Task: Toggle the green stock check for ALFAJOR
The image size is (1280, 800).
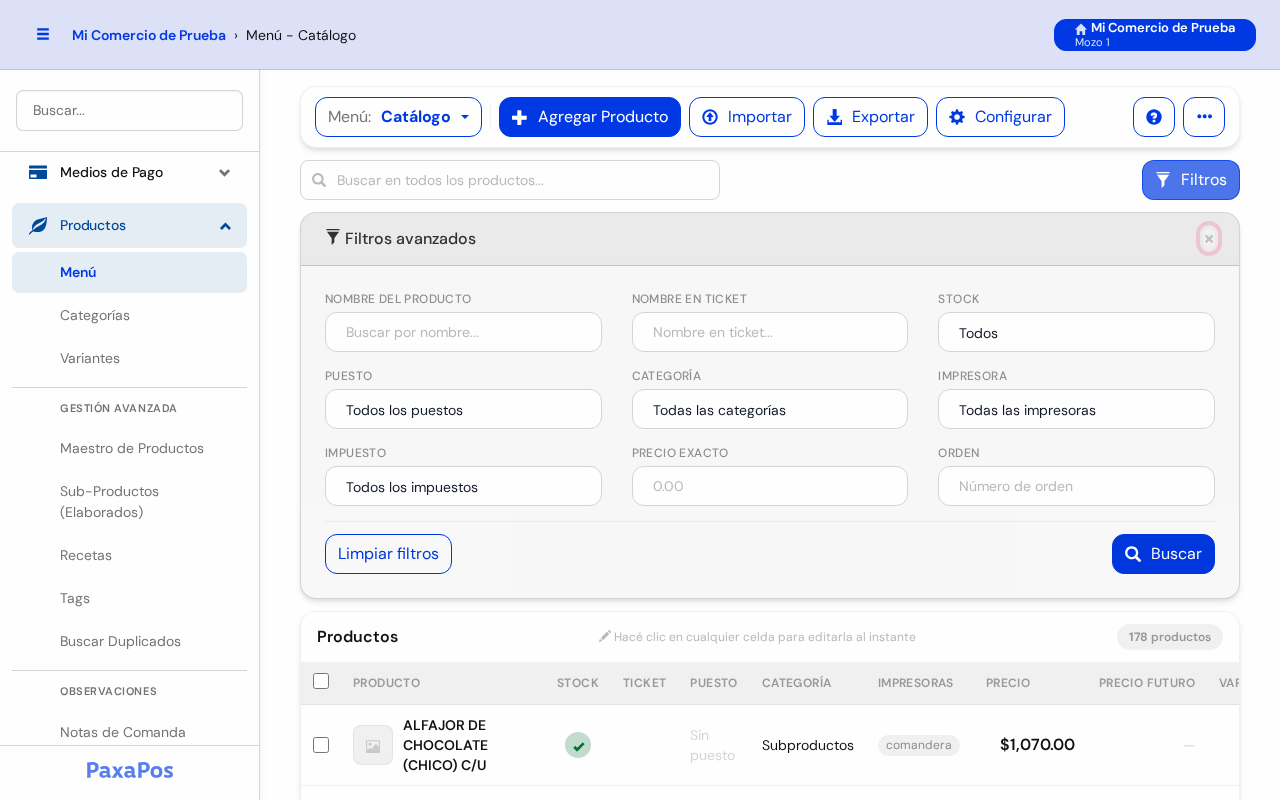Action: click(x=578, y=745)
